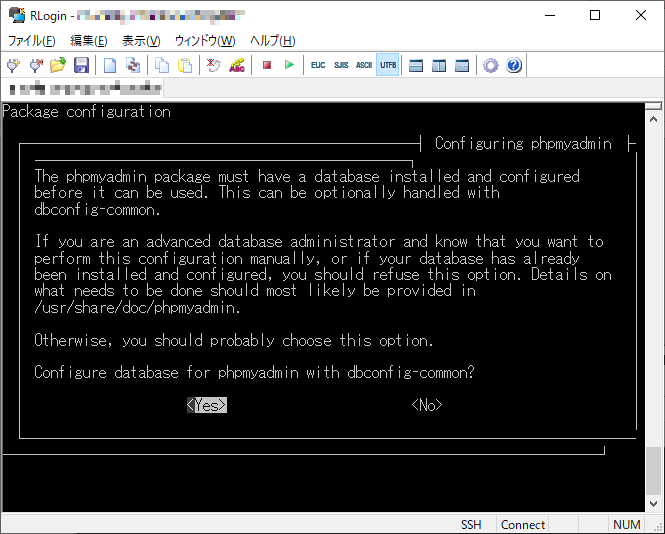Click the green play arrow icon

tap(289, 65)
